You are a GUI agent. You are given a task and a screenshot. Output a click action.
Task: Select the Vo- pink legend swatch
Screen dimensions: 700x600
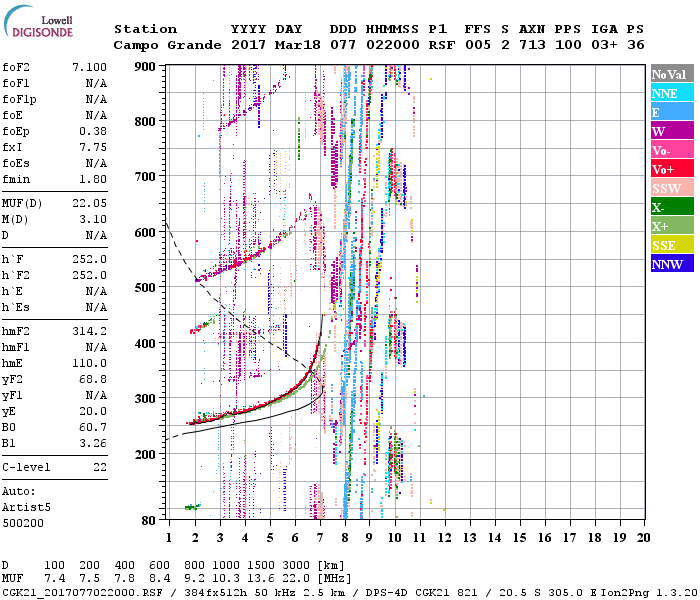[672, 150]
